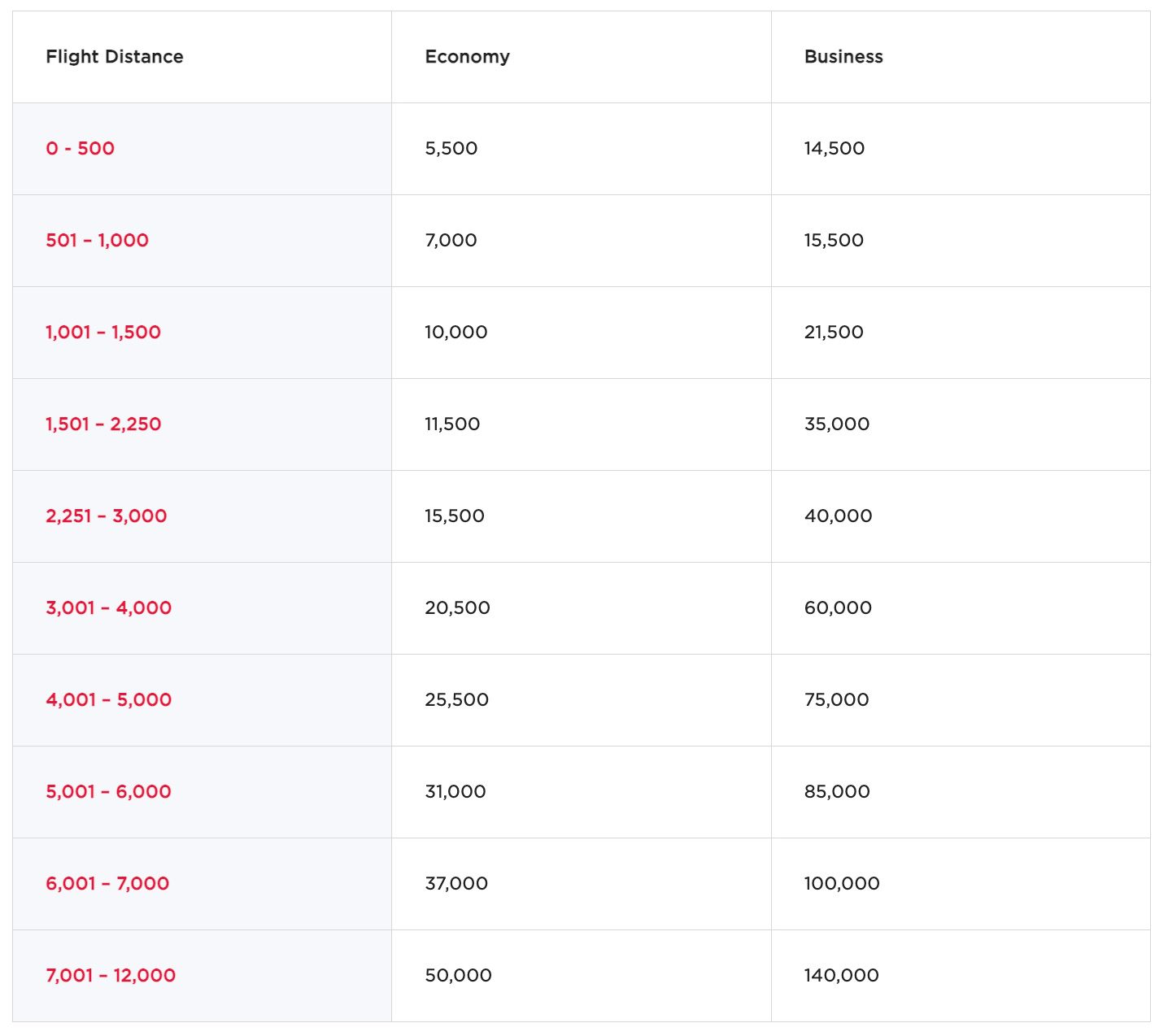Click the 21,500 Business value

[x=835, y=333]
